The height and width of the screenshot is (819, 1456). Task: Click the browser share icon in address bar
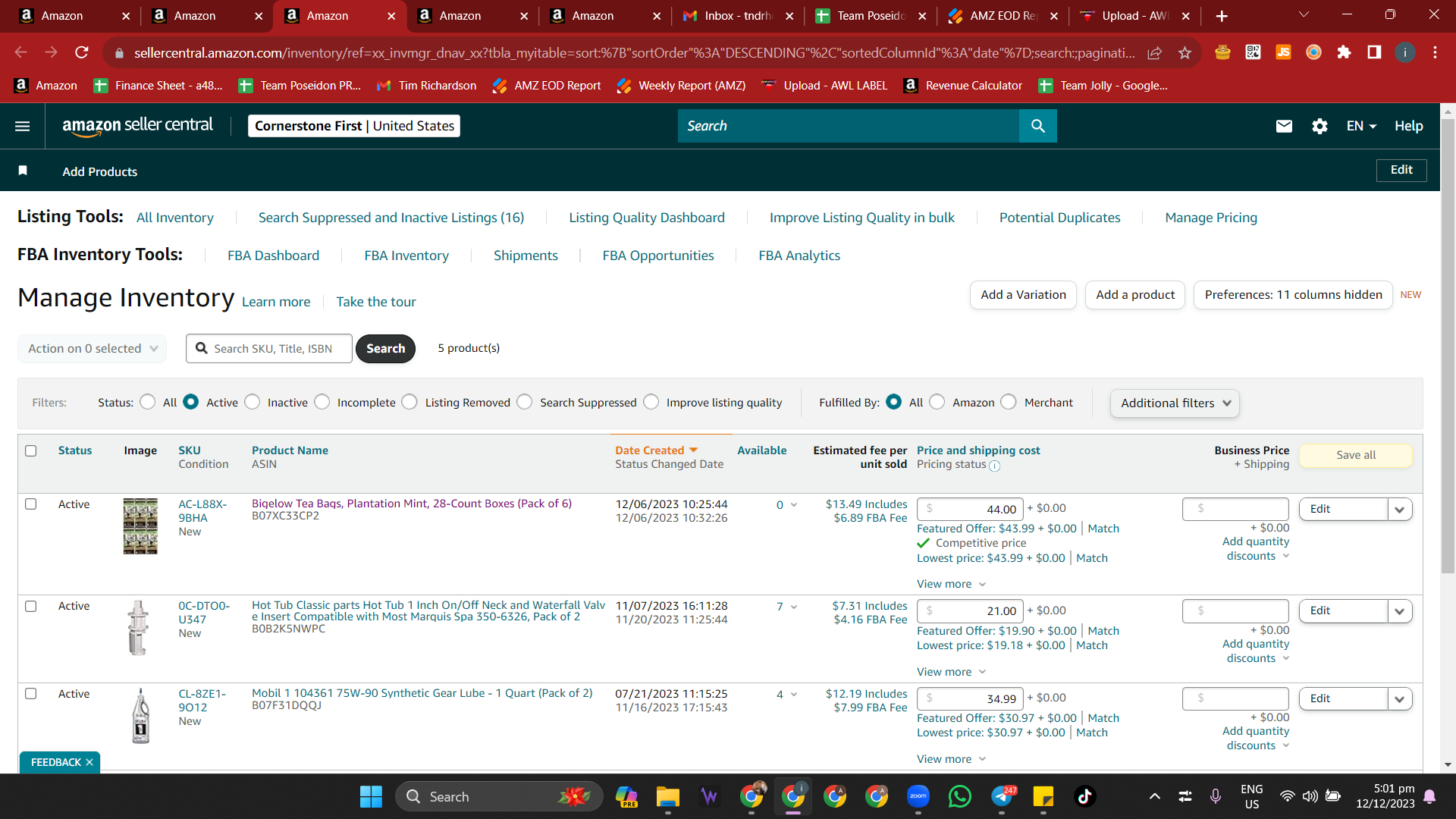pyautogui.click(x=1154, y=52)
